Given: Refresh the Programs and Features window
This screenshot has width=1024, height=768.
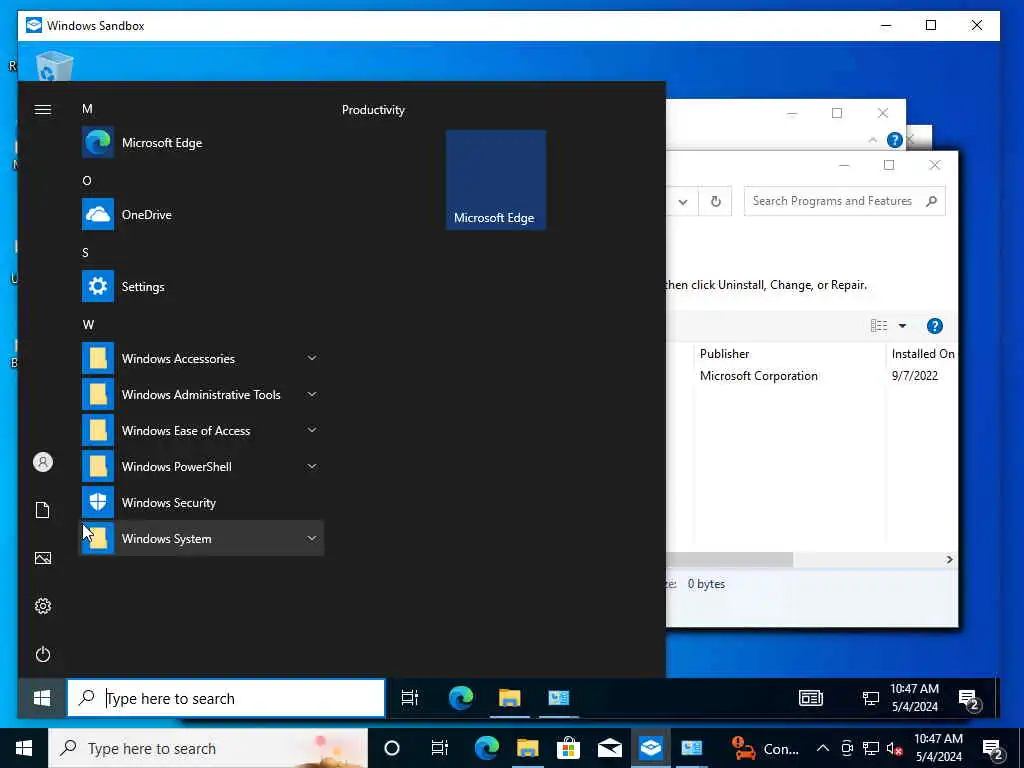Looking at the screenshot, I should click(x=716, y=201).
